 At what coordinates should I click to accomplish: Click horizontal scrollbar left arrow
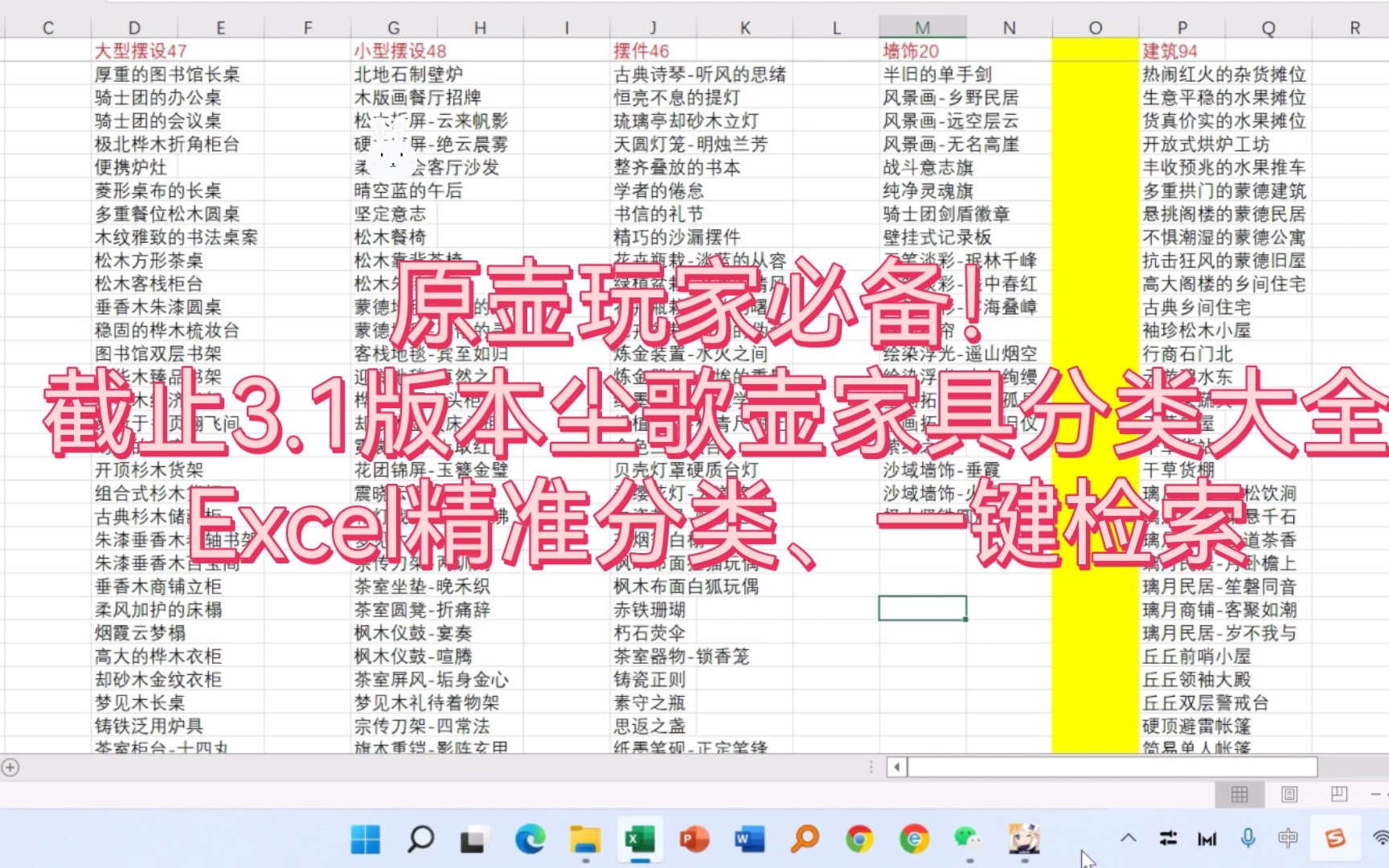897,768
